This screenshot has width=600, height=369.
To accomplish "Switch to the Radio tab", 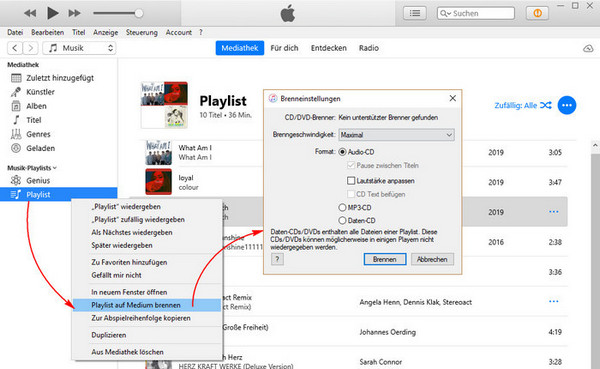I will pos(369,48).
